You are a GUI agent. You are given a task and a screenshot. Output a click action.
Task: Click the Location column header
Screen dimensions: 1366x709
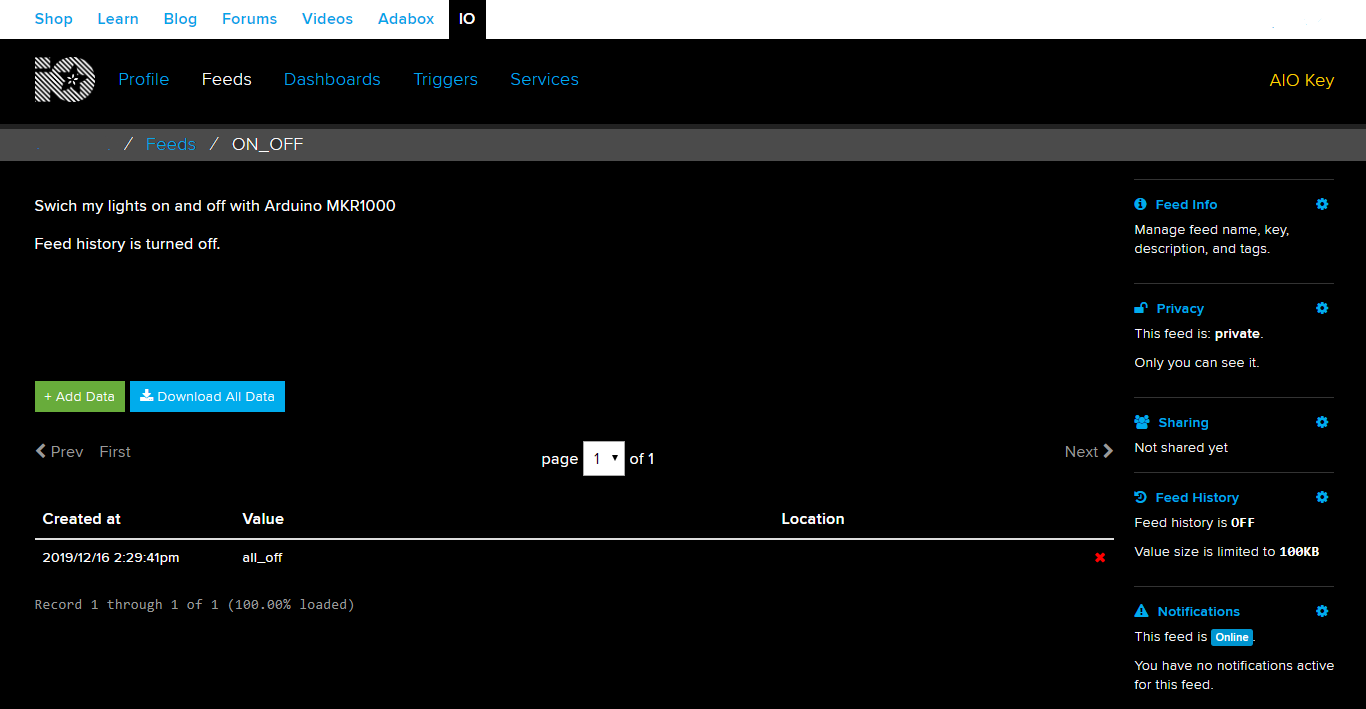click(x=813, y=519)
